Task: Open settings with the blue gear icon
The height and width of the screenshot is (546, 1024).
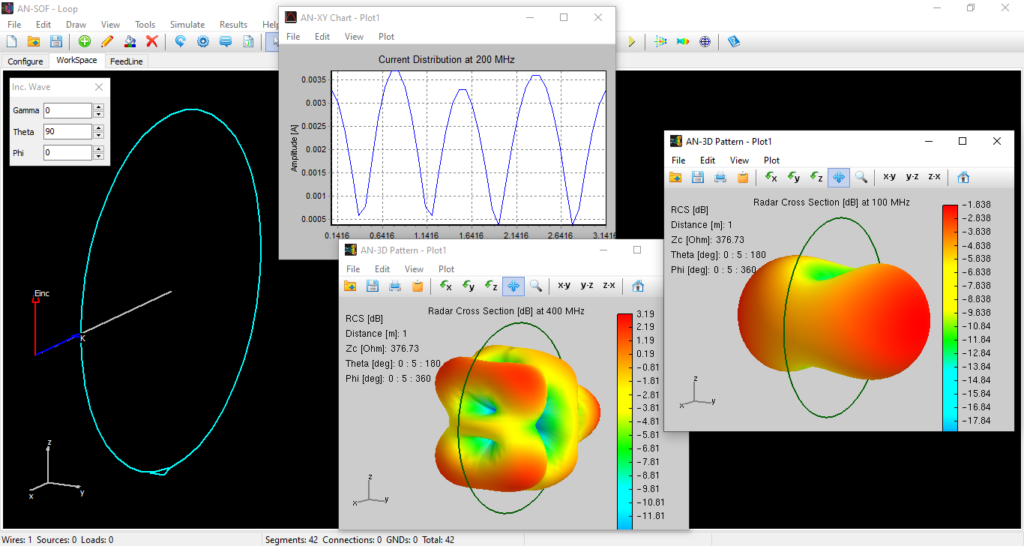Action: [x=203, y=42]
